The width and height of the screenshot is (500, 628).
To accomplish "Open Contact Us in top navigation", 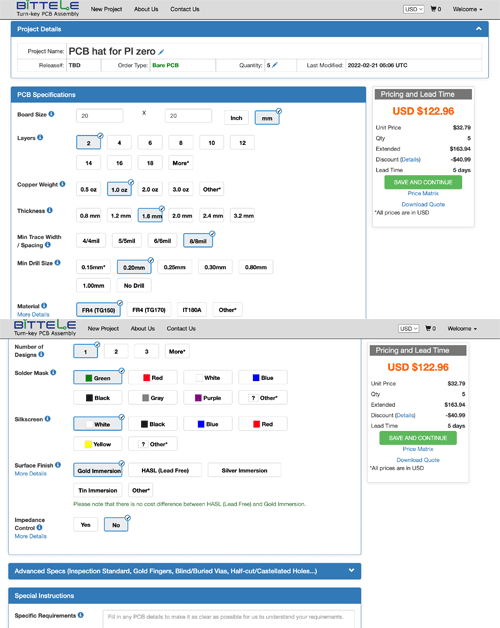I will click(x=185, y=9).
